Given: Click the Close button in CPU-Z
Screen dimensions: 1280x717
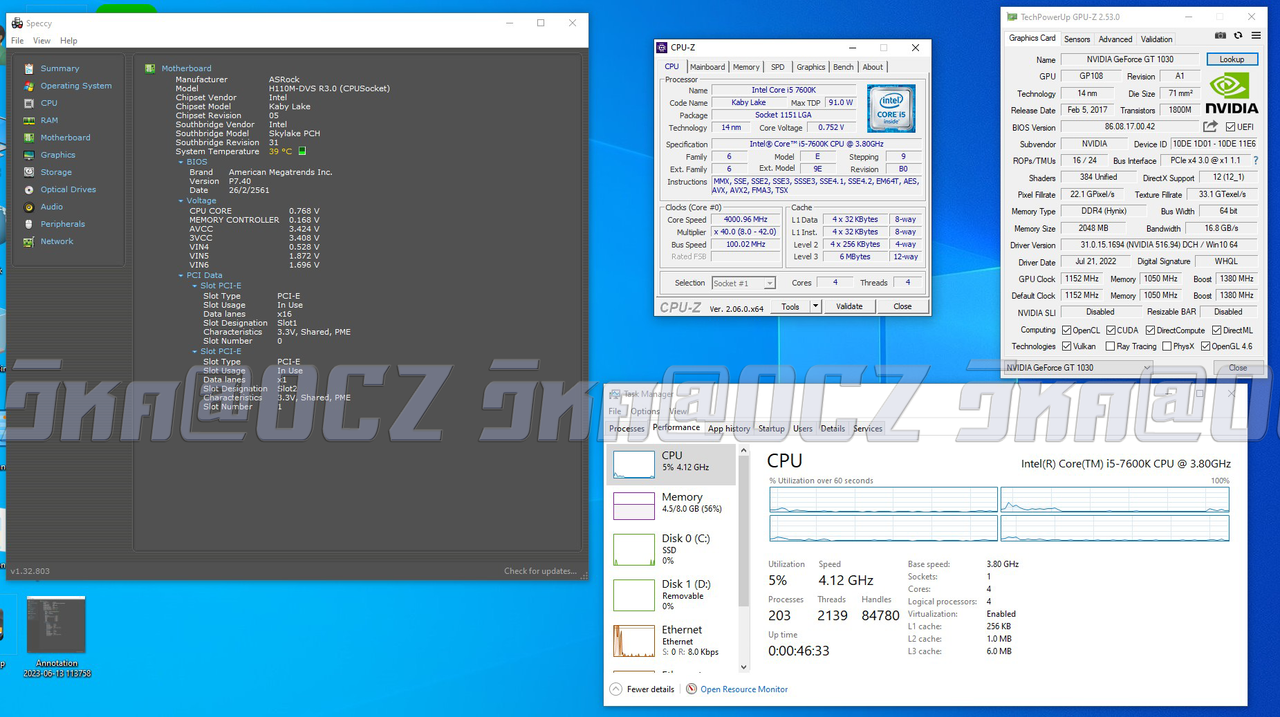Looking at the screenshot, I should tap(902, 307).
